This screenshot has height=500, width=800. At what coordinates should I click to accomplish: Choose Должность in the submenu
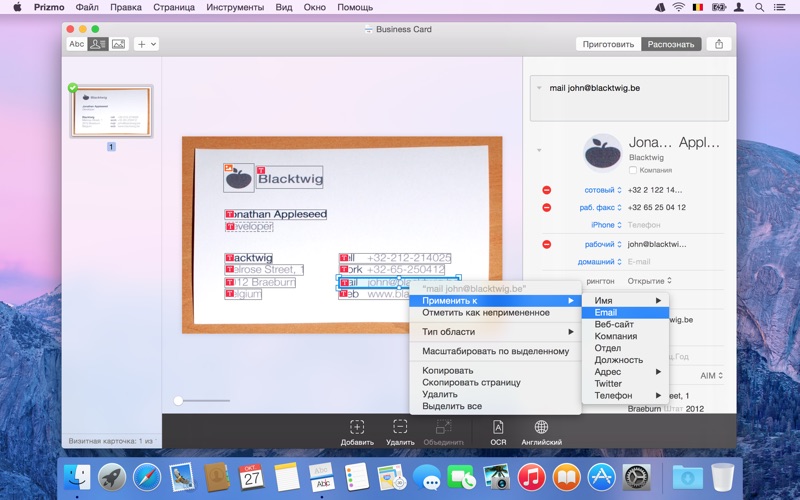625,360
